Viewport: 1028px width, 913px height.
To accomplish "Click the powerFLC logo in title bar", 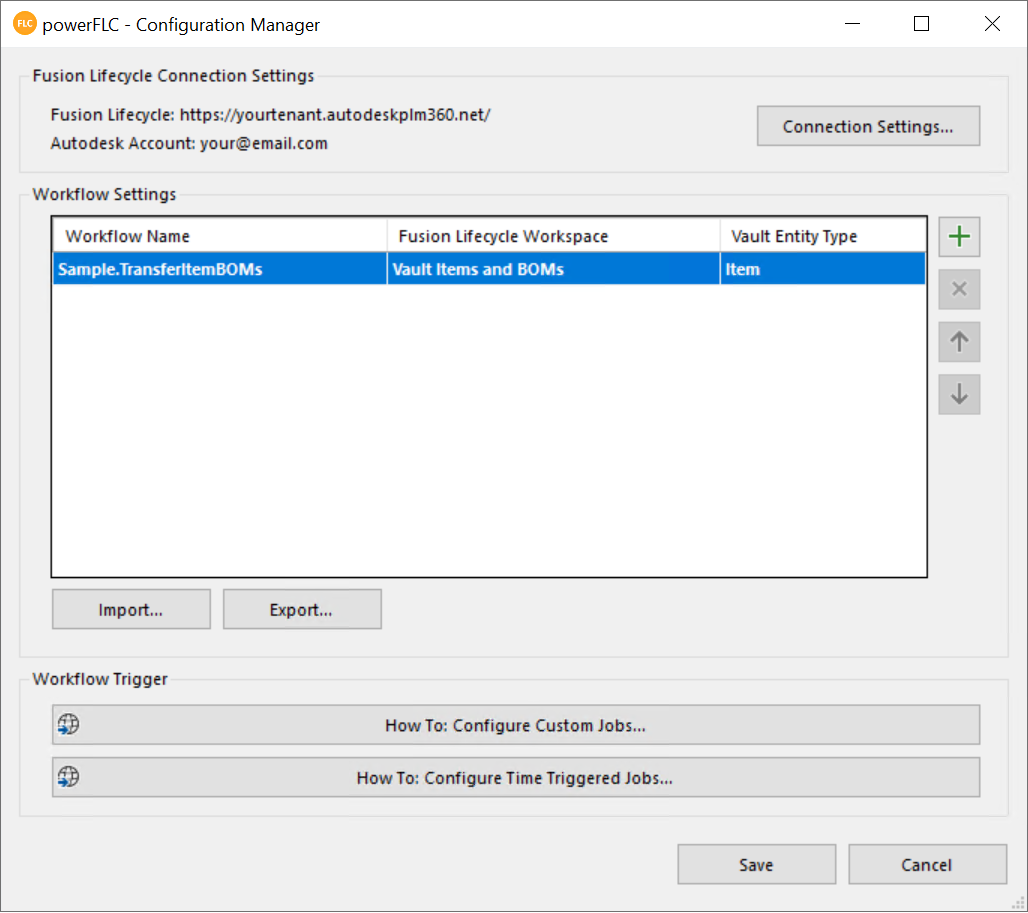I will coord(24,24).
